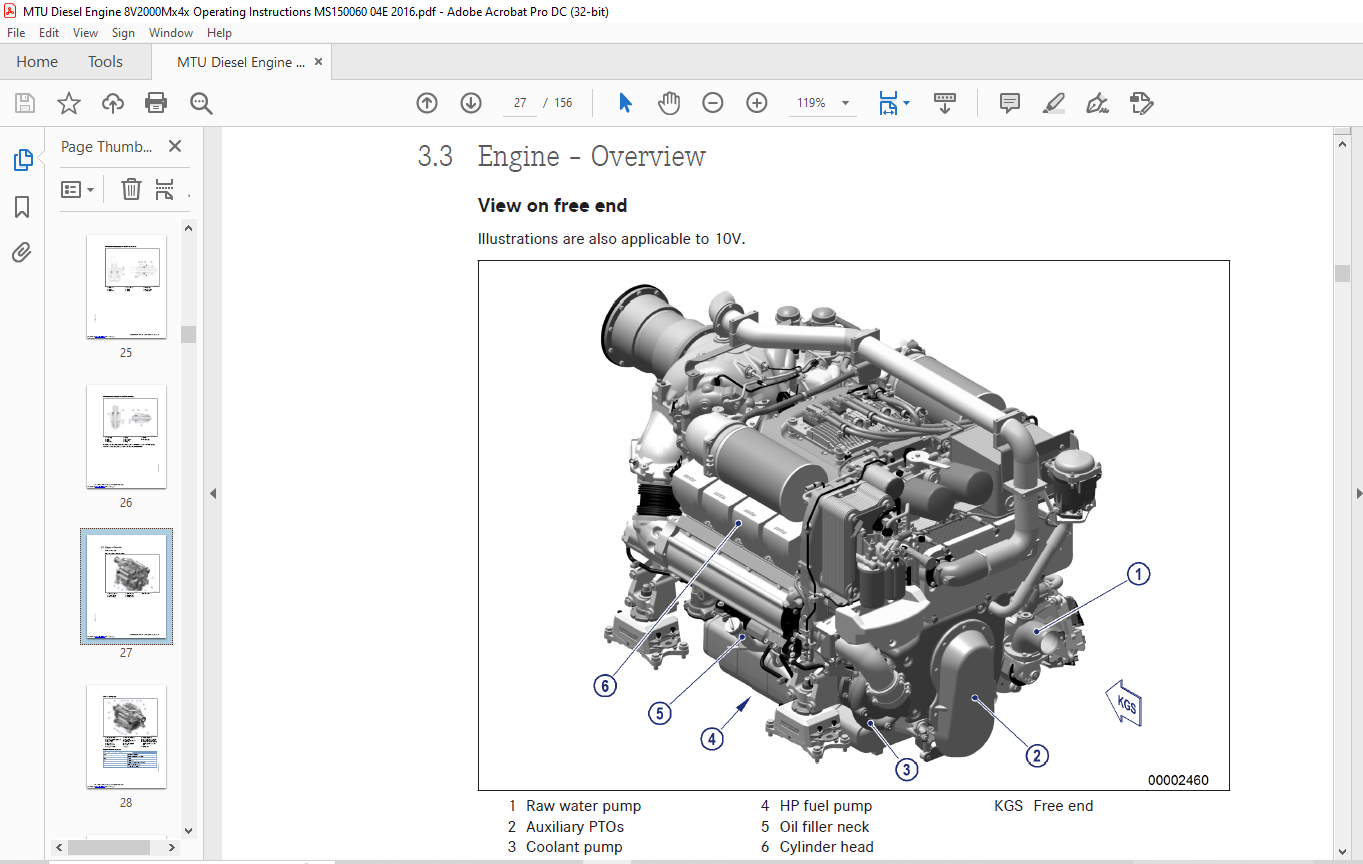The width and height of the screenshot is (1363, 864).
Task: Open the Attachments paperclip panel
Action: click(x=22, y=252)
